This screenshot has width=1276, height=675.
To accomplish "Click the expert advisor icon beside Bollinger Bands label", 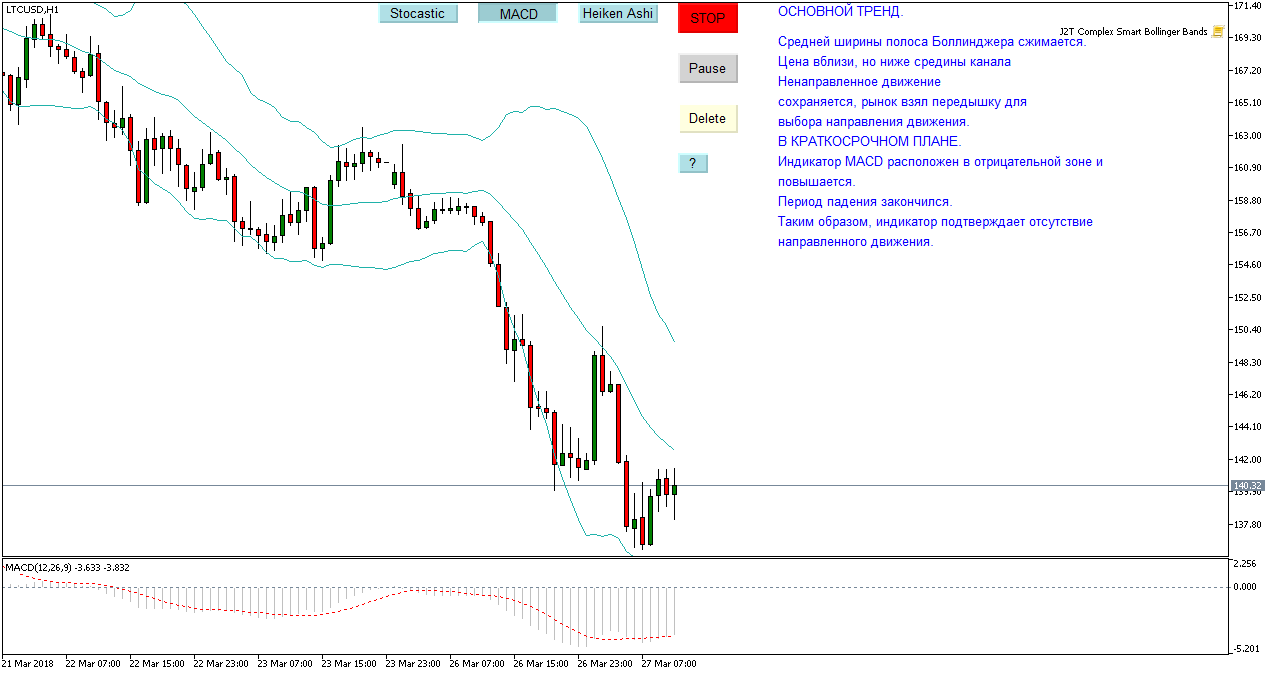I will [1217, 32].
